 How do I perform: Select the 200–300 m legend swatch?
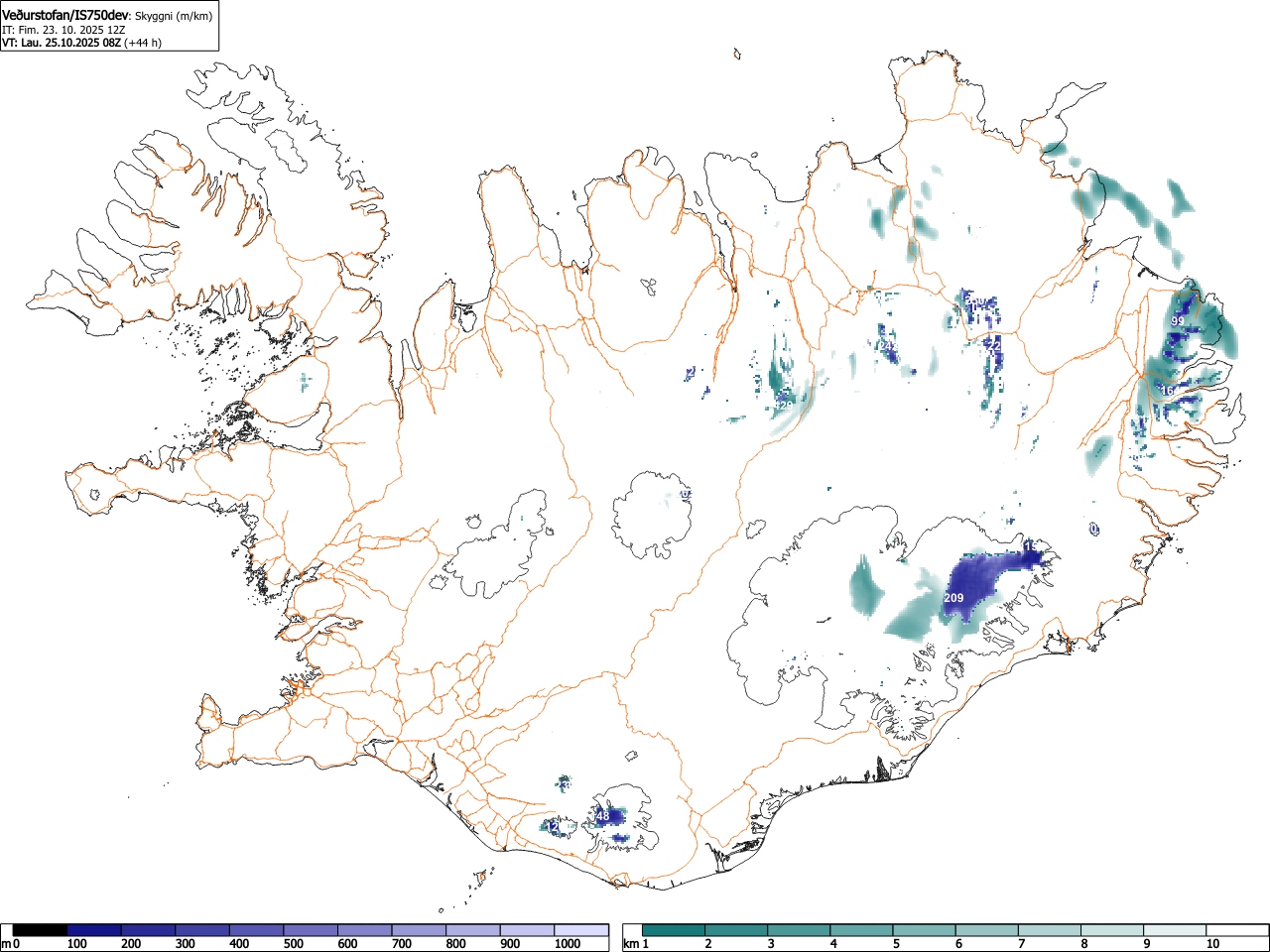tap(148, 930)
